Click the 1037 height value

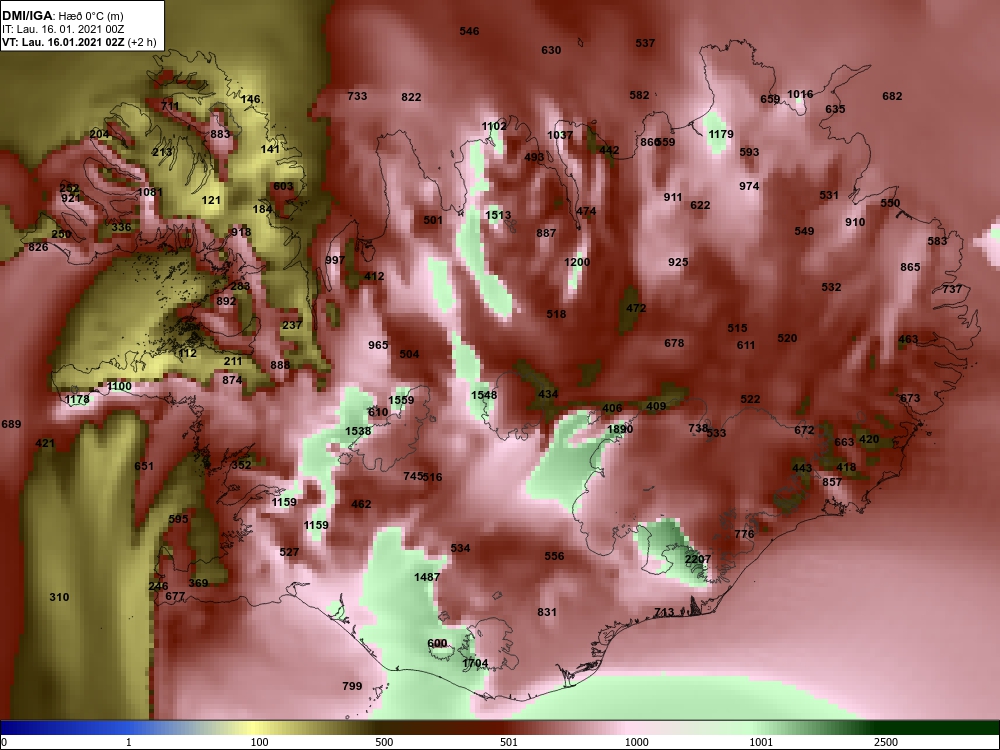(560, 135)
